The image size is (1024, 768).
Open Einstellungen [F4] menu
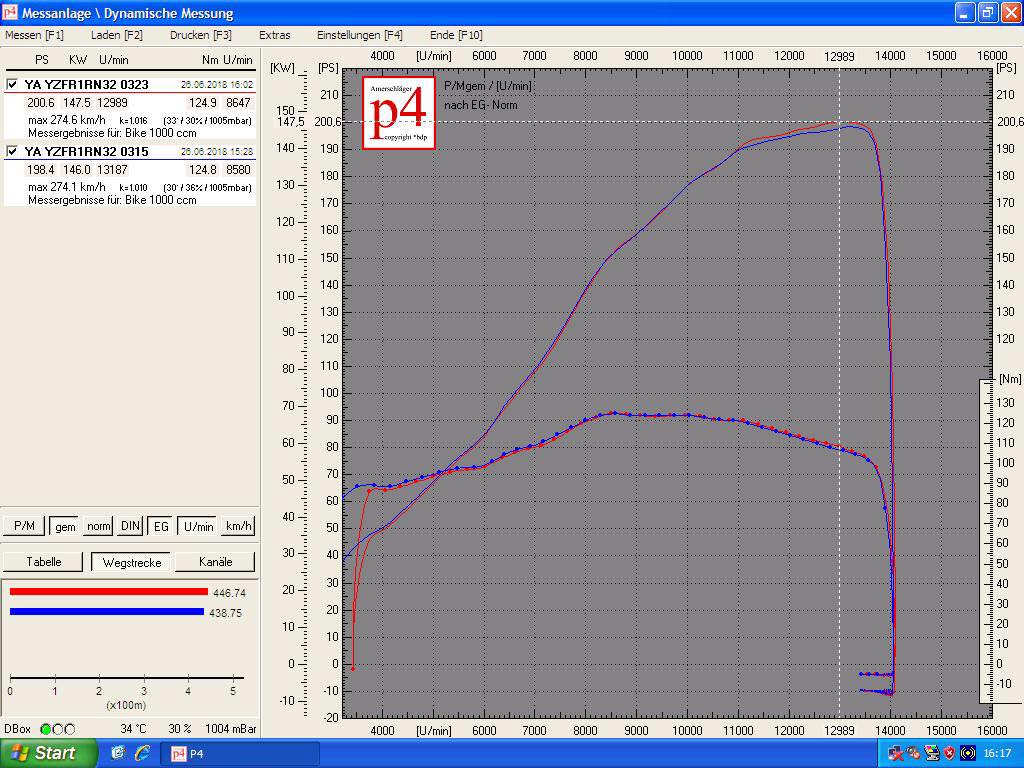pyautogui.click(x=359, y=35)
